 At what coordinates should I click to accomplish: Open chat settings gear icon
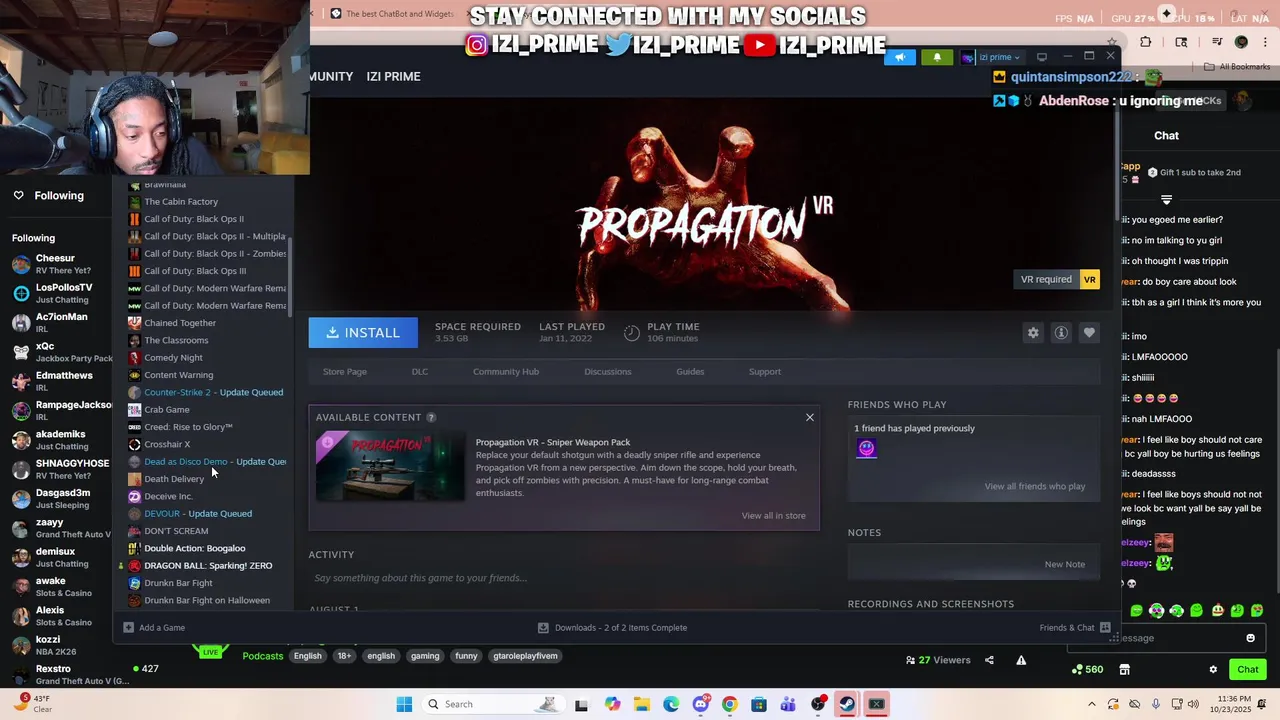(1213, 669)
